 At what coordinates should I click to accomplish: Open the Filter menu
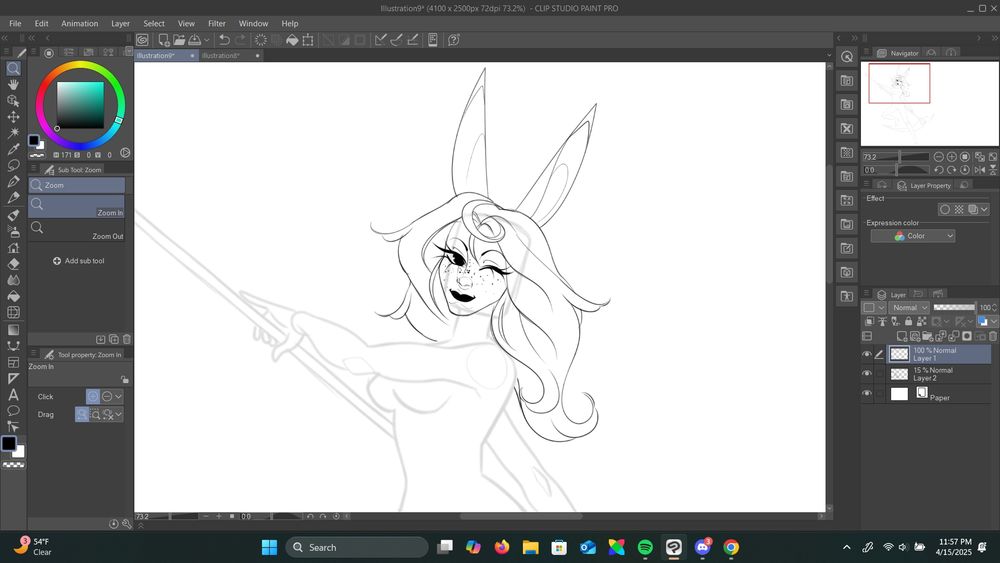coord(217,23)
